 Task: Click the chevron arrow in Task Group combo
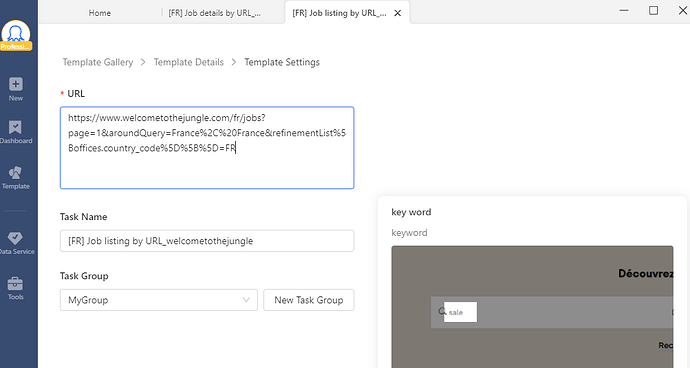(246, 300)
